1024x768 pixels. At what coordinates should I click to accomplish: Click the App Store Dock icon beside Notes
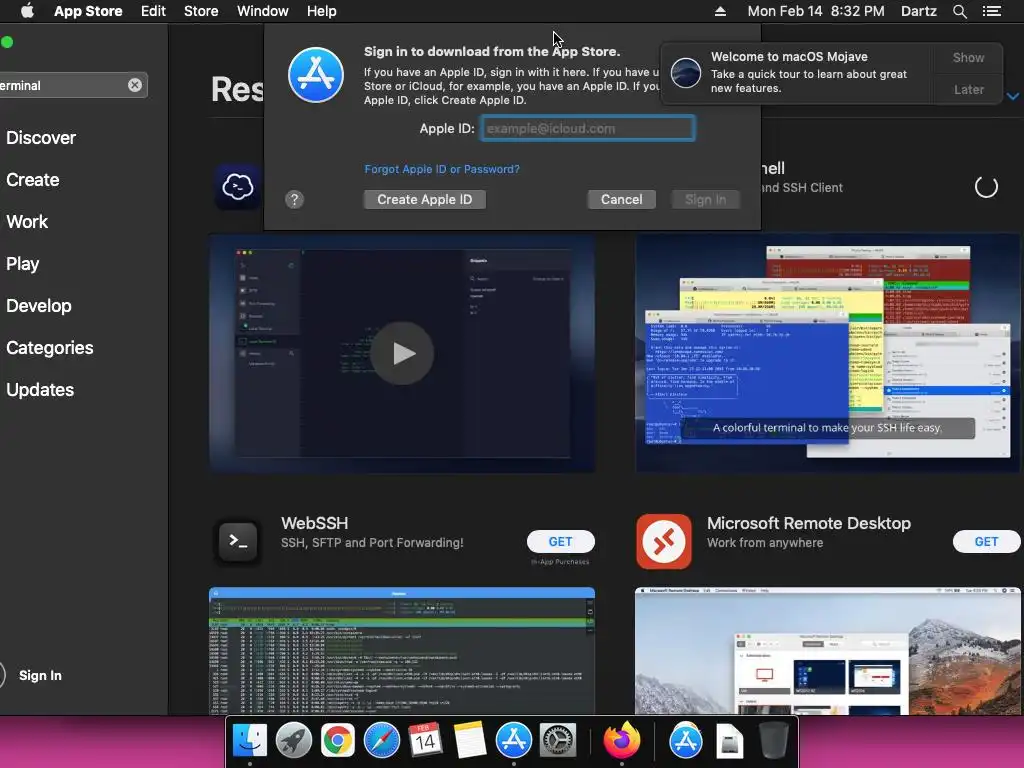[513, 741]
